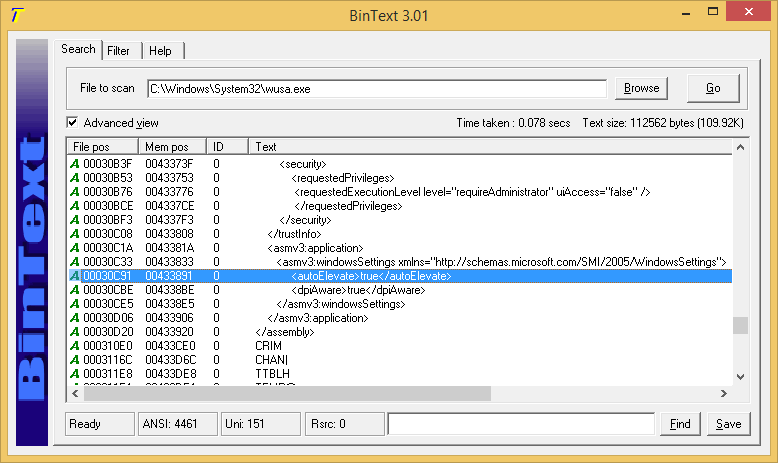Sort by the File pos column header
The height and width of the screenshot is (463, 778).
click(103, 147)
